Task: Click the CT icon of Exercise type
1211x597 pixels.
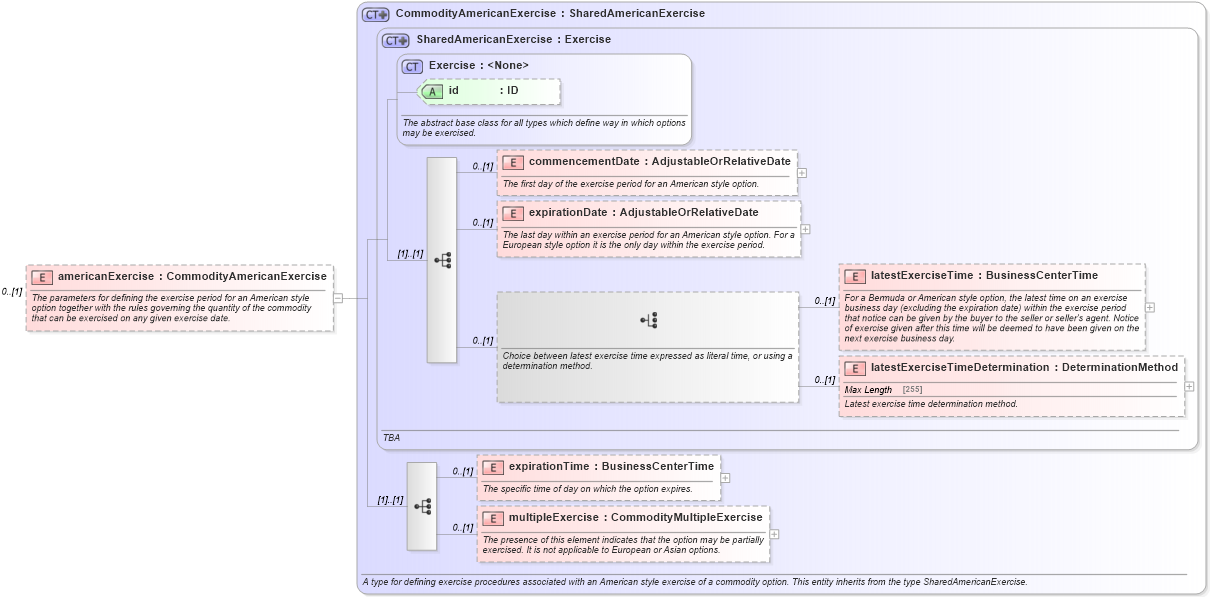Action: pyautogui.click(x=413, y=66)
